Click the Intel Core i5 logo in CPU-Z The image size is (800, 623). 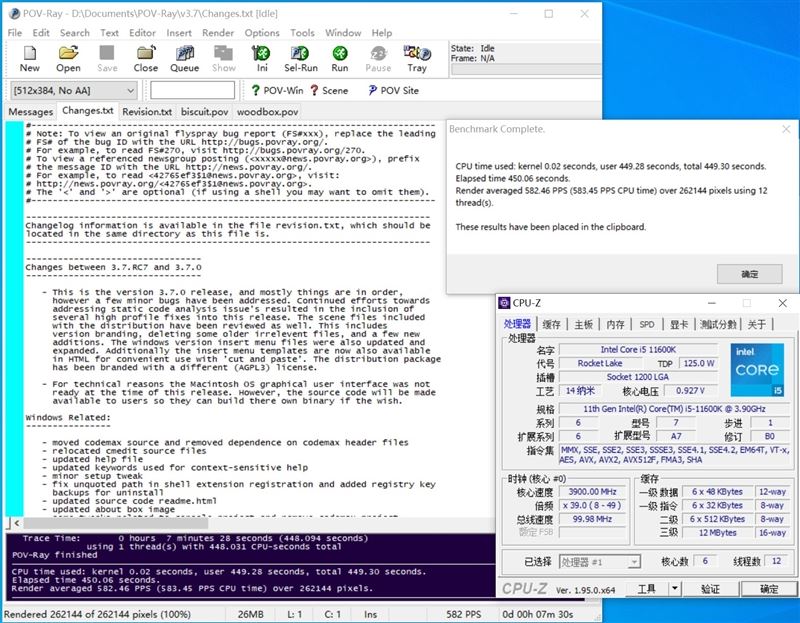[757, 370]
